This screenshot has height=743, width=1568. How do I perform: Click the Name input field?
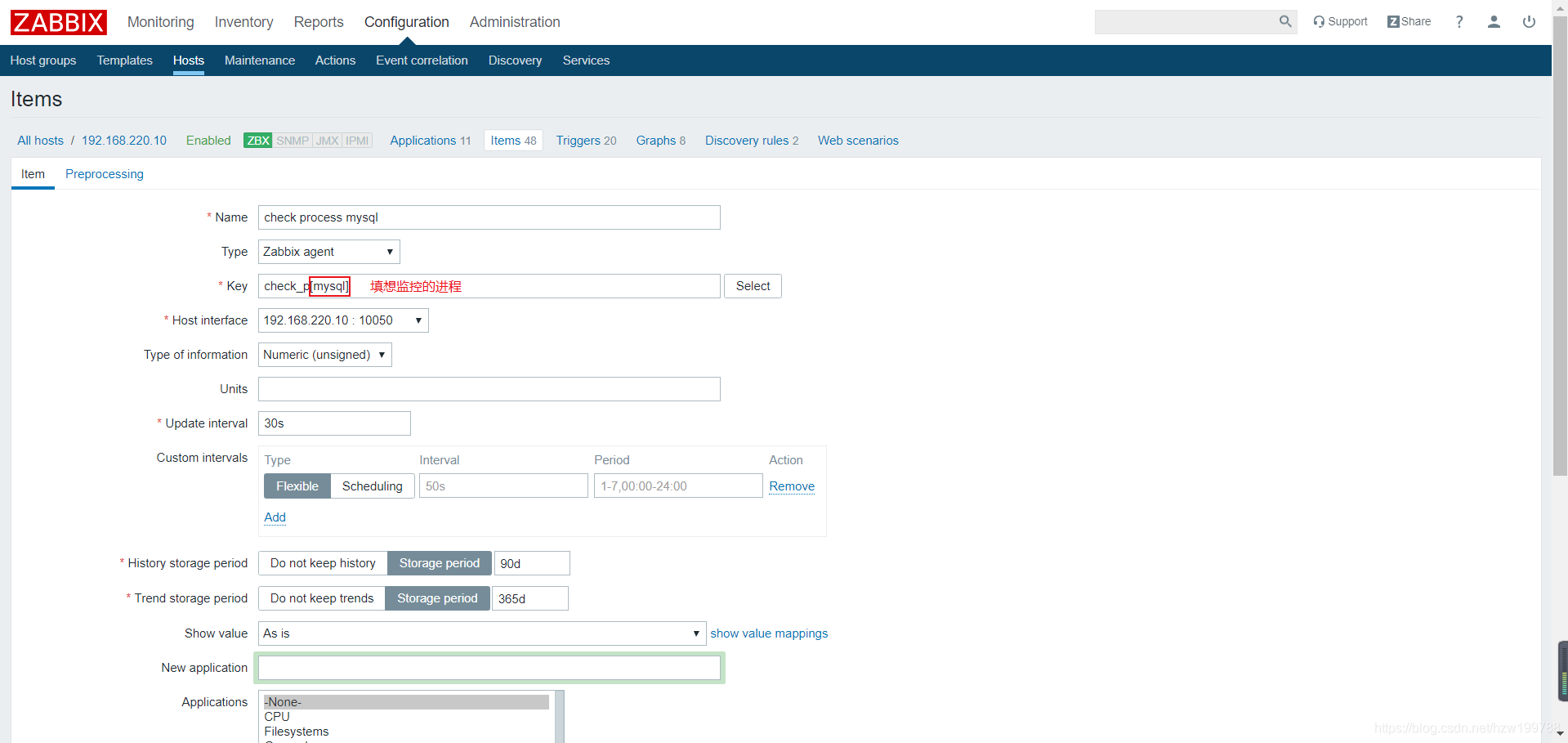click(x=489, y=217)
